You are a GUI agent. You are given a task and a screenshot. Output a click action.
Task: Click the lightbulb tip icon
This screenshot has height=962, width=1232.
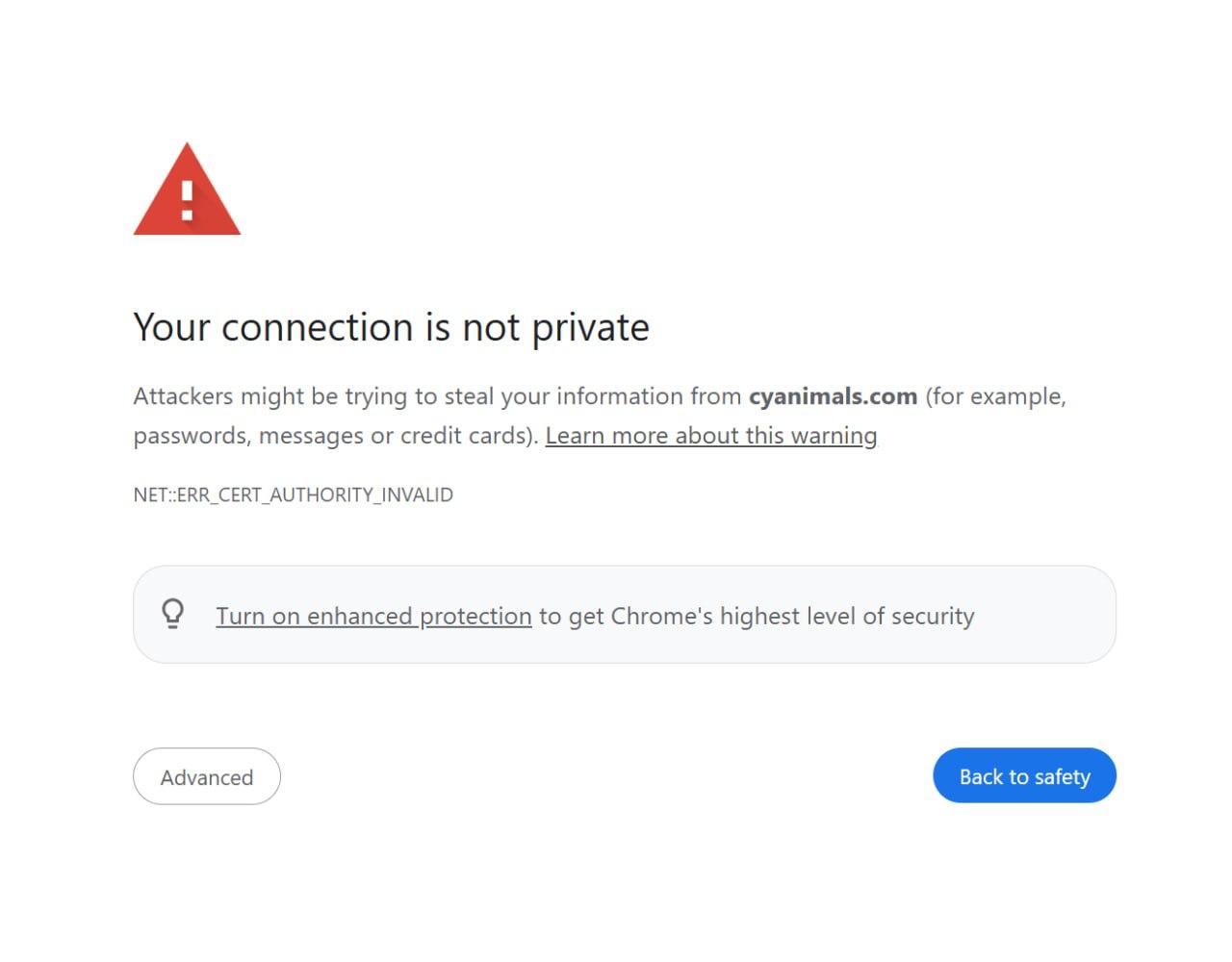pyautogui.click(x=173, y=614)
